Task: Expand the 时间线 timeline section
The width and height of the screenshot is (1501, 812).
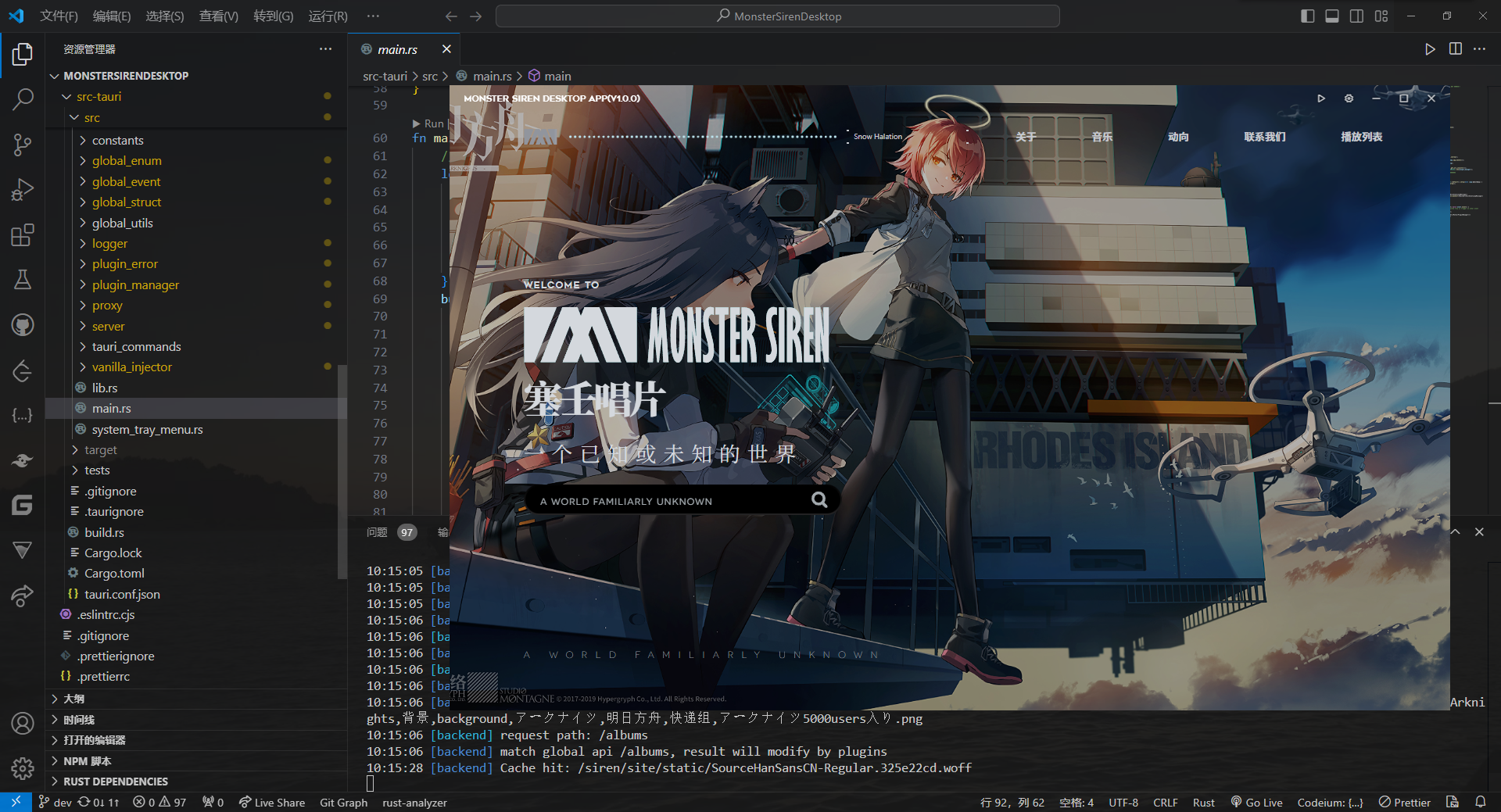Action: pos(79,720)
